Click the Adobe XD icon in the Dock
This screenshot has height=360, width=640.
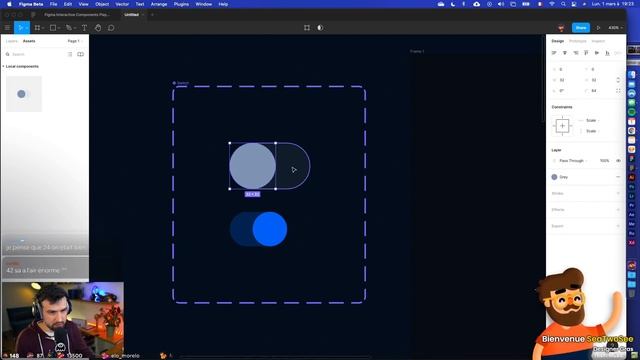pyautogui.click(x=632, y=242)
